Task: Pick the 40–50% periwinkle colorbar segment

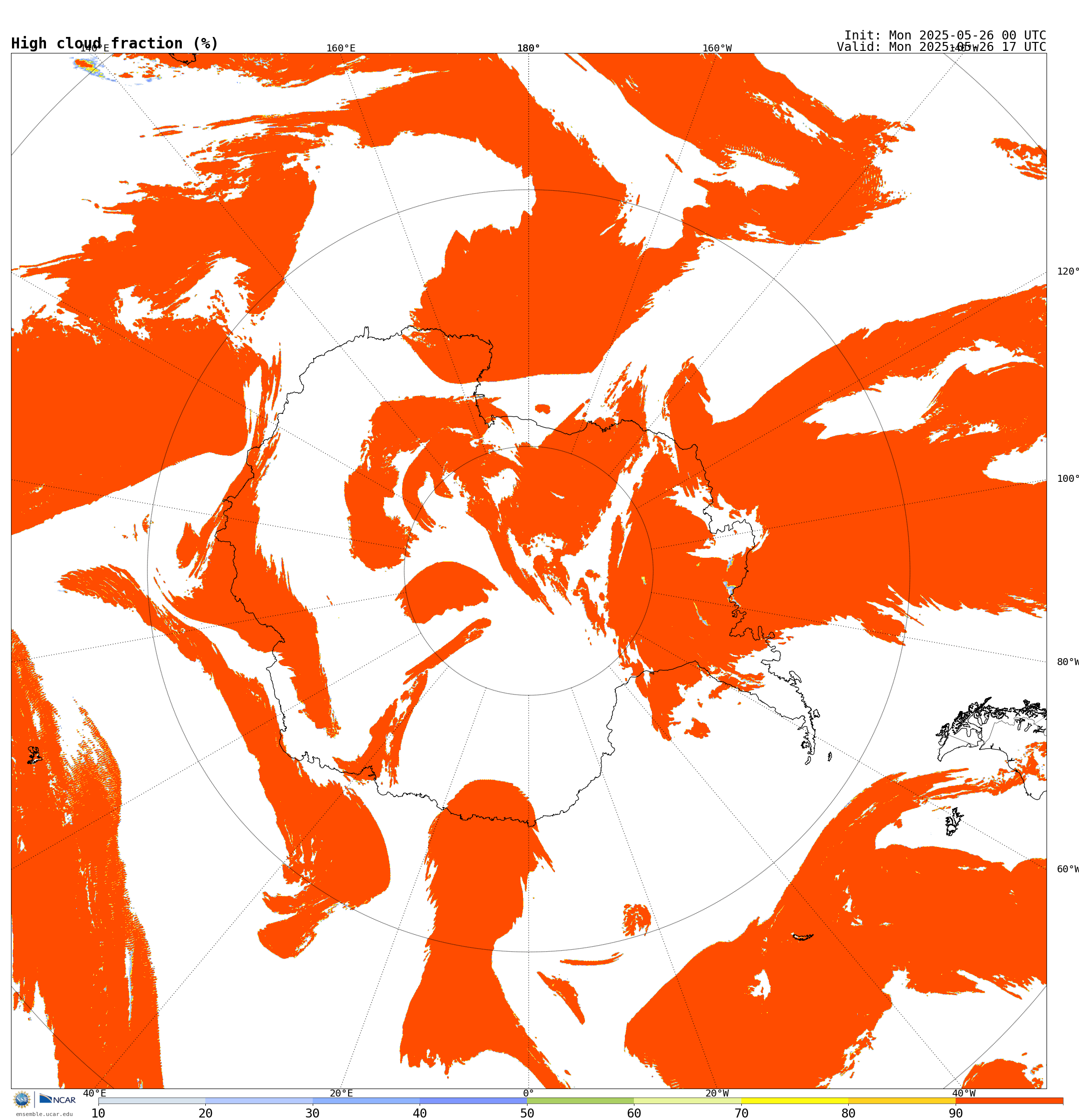Action: point(474,1101)
